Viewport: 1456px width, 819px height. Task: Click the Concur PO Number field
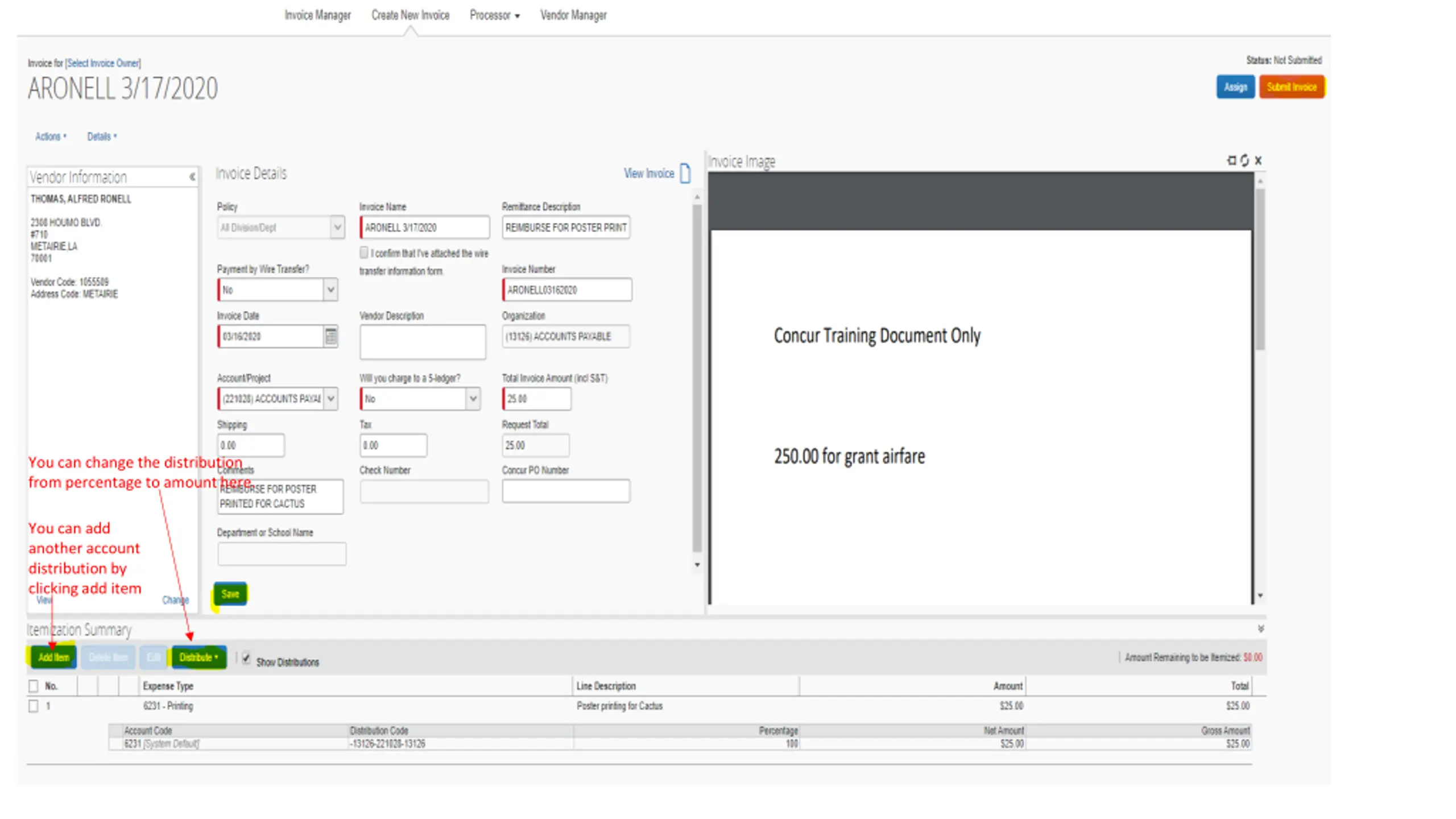pos(566,491)
